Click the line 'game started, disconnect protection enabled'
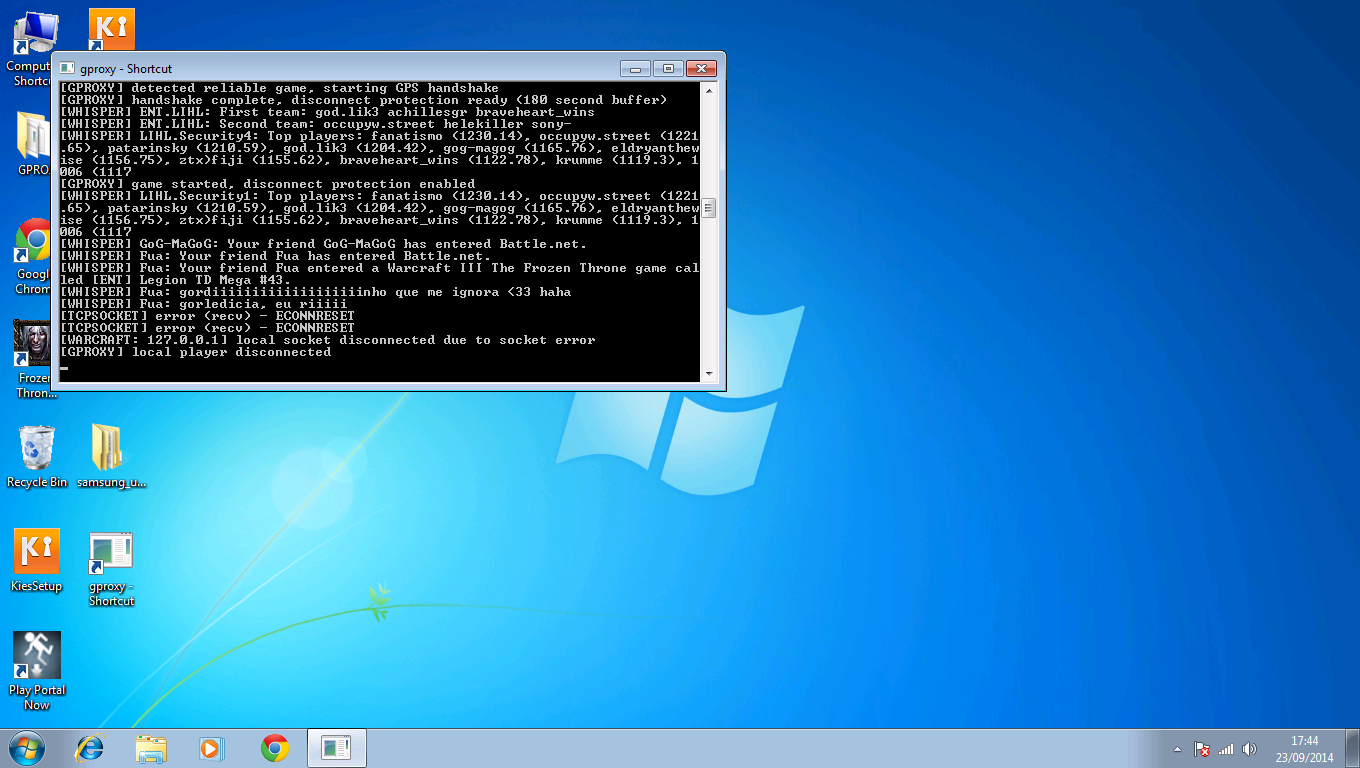1360x768 pixels. point(268,184)
